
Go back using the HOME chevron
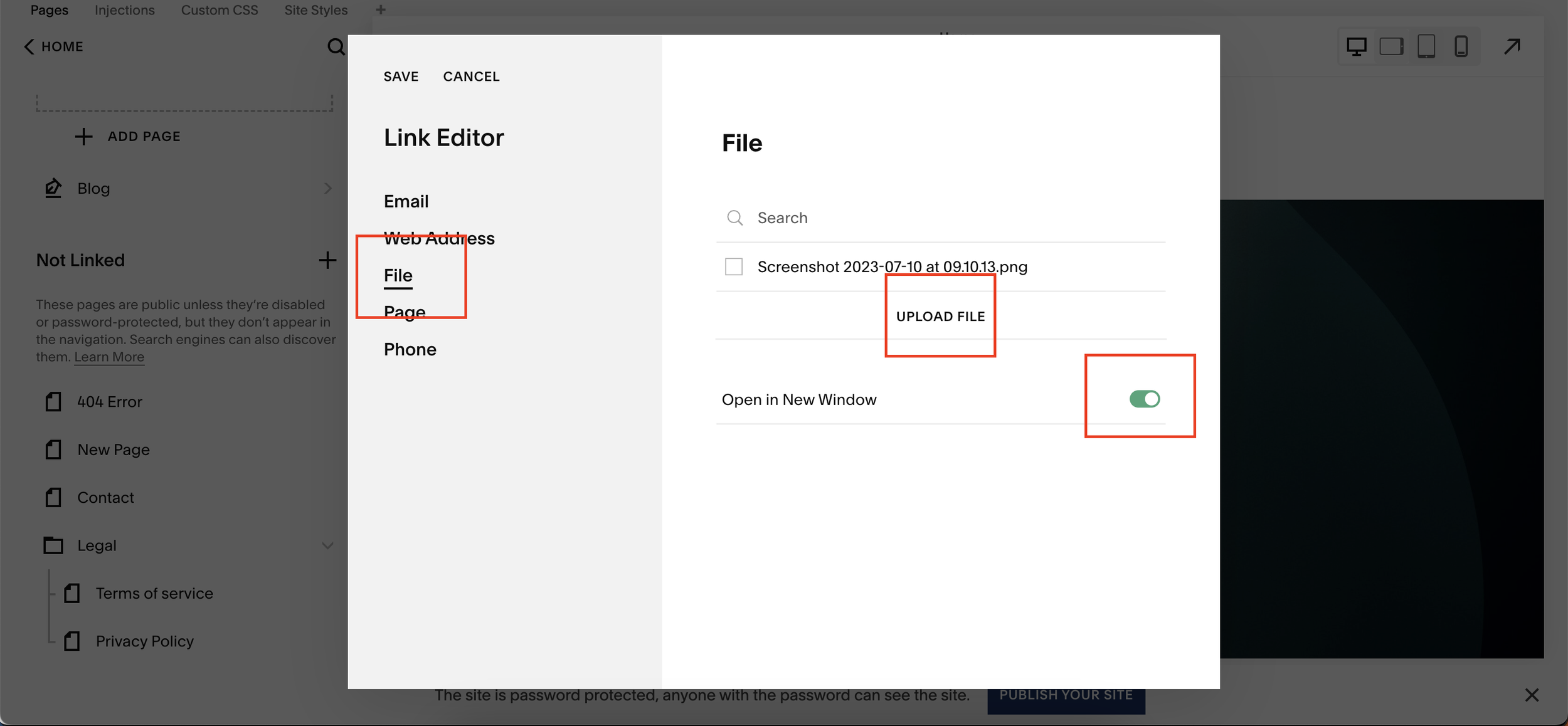[x=29, y=46]
